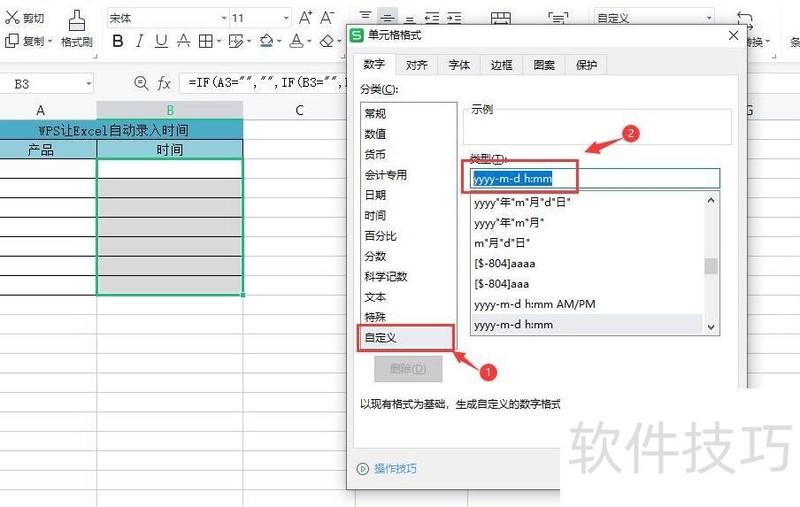Click the merge cells icon
The image size is (800, 507).
pyautogui.click(x=501, y=19)
